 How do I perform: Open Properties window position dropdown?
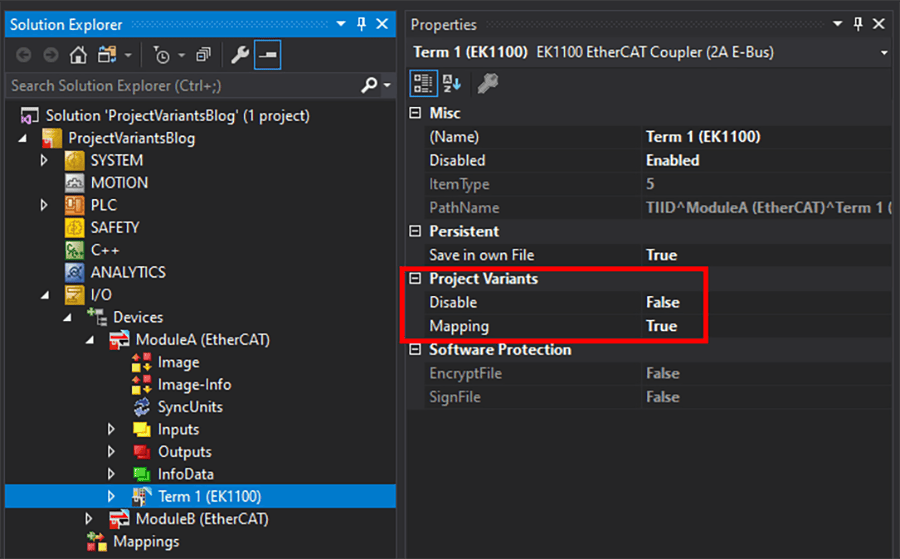(837, 24)
